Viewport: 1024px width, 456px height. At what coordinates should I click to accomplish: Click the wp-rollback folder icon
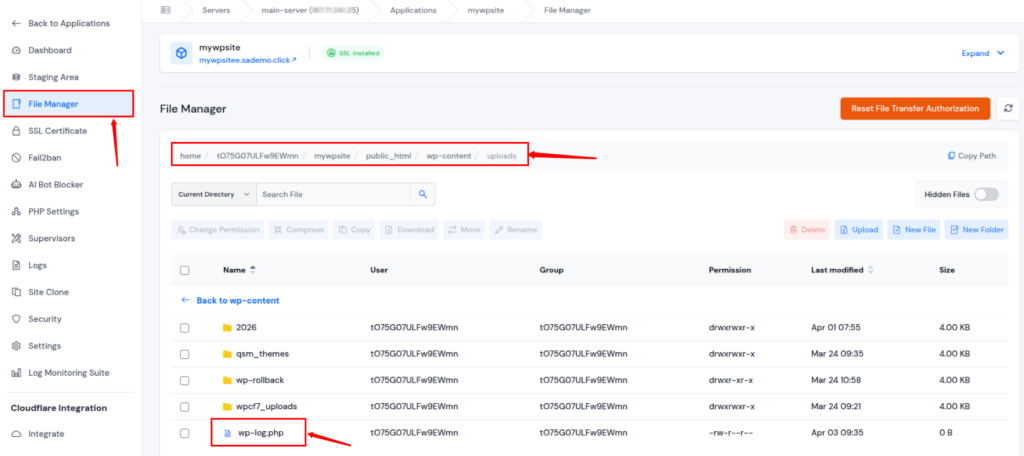(227, 380)
